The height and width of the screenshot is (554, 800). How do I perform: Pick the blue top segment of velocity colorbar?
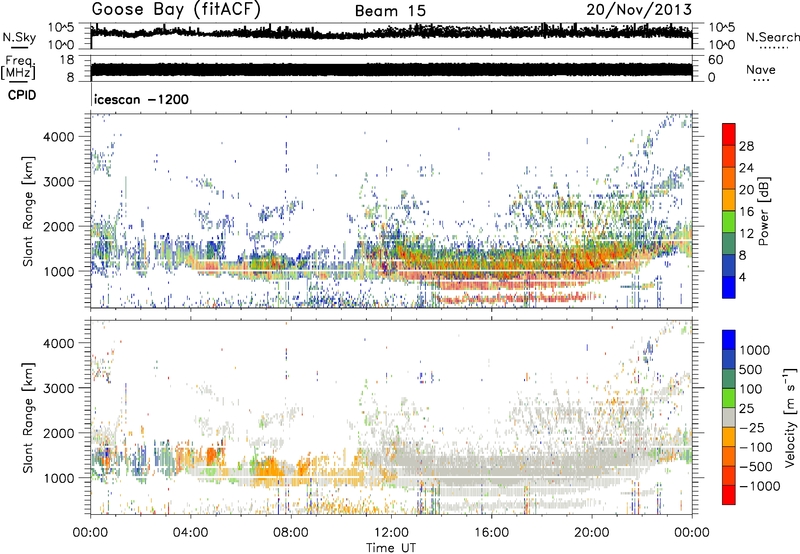click(x=729, y=340)
